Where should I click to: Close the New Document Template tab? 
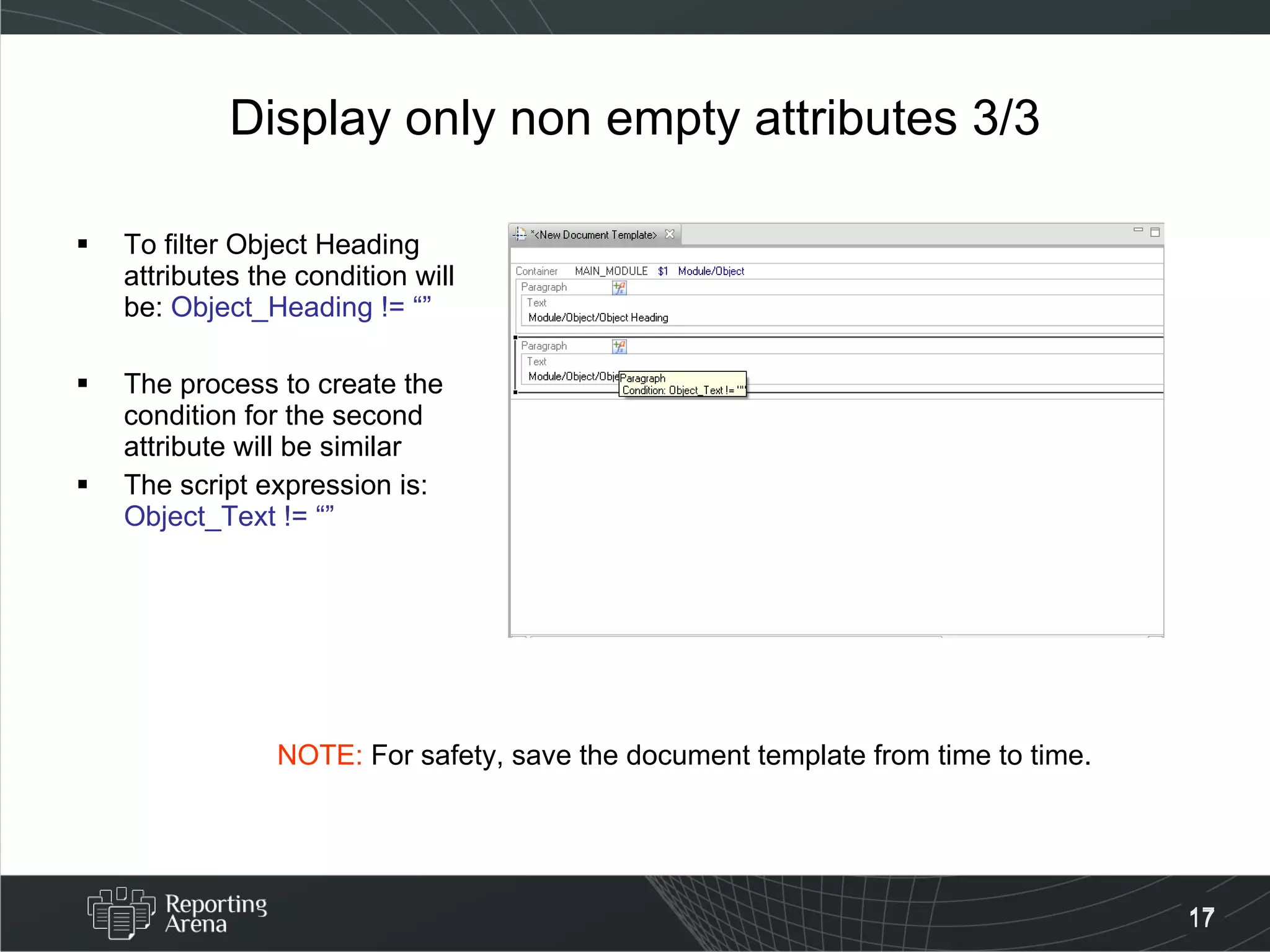670,234
